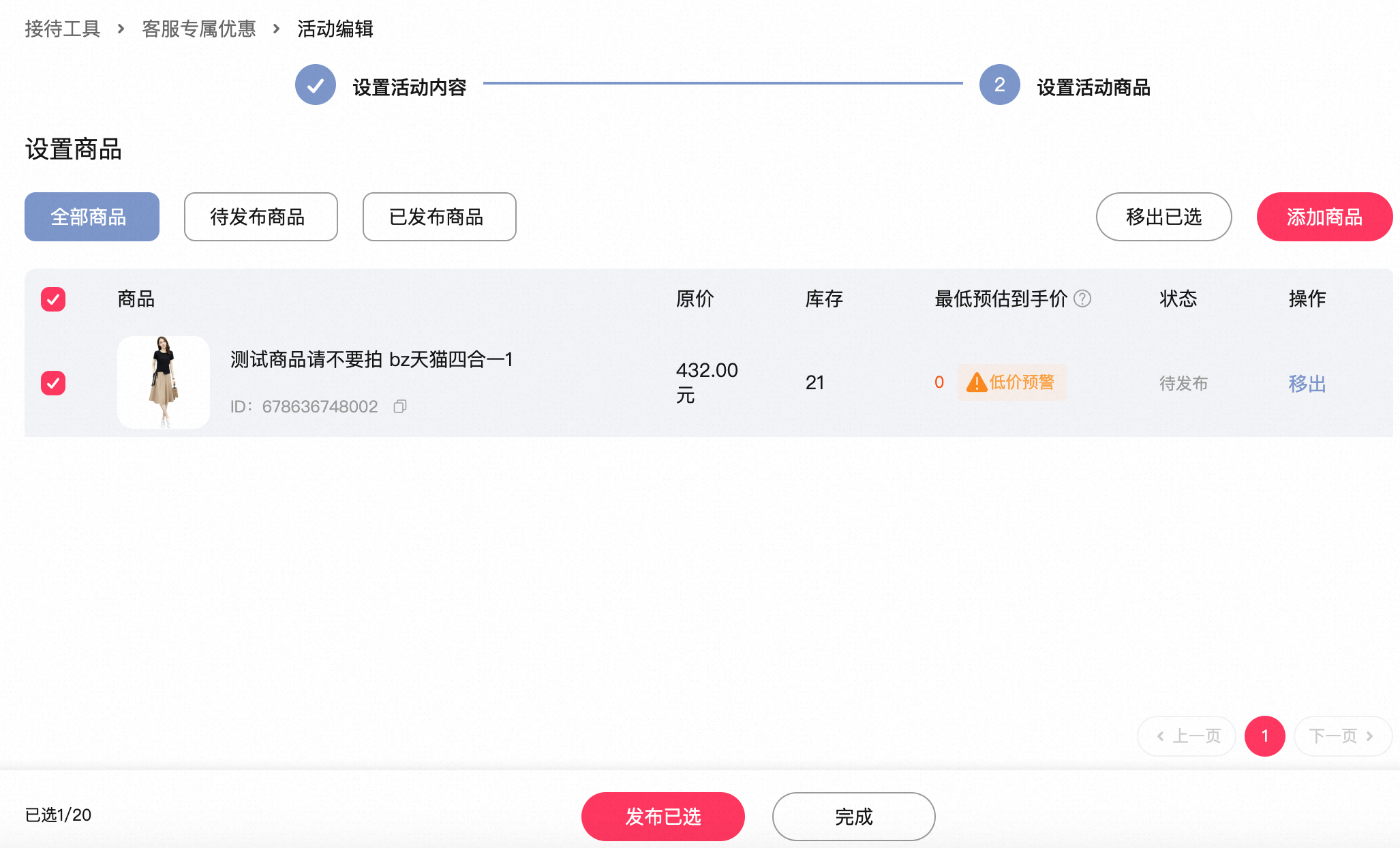Image resolution: width=1400 pixels, height=848 pixels.
Task: Click the 状态 column header
Action: point(1178,299)
